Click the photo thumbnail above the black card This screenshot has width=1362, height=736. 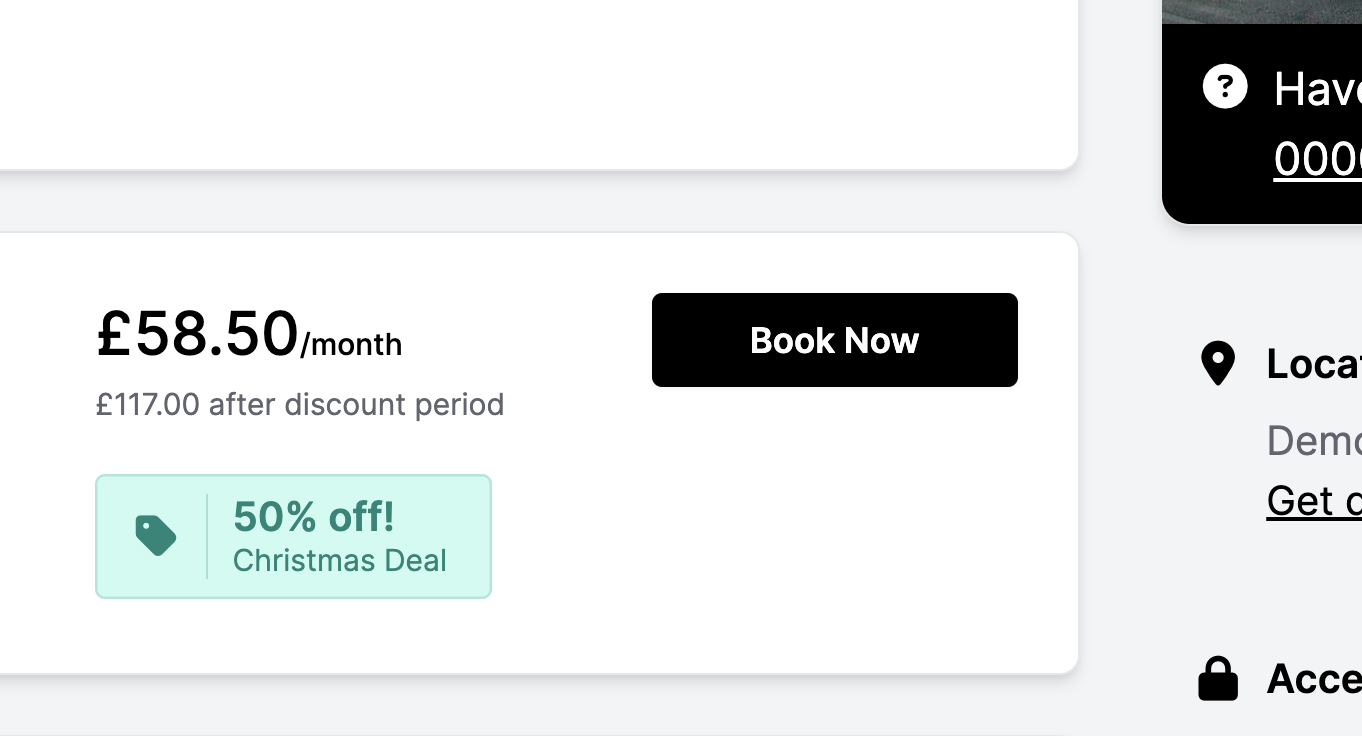pyautogui.click(x=1262, y=10)
